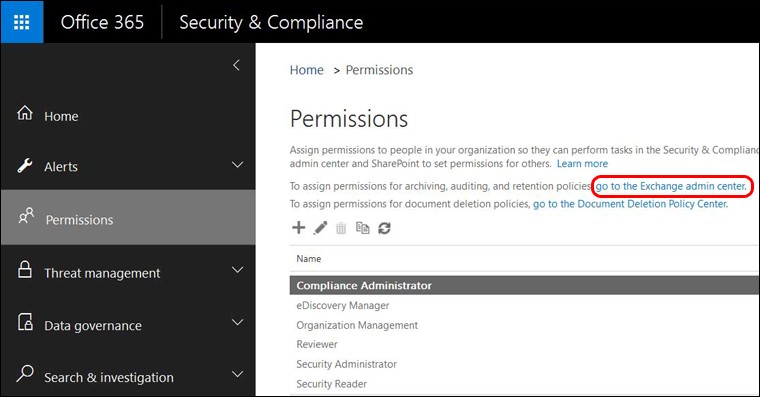Click the Home breadcrumb link
The image size is (760, 397).
[307, 70]
